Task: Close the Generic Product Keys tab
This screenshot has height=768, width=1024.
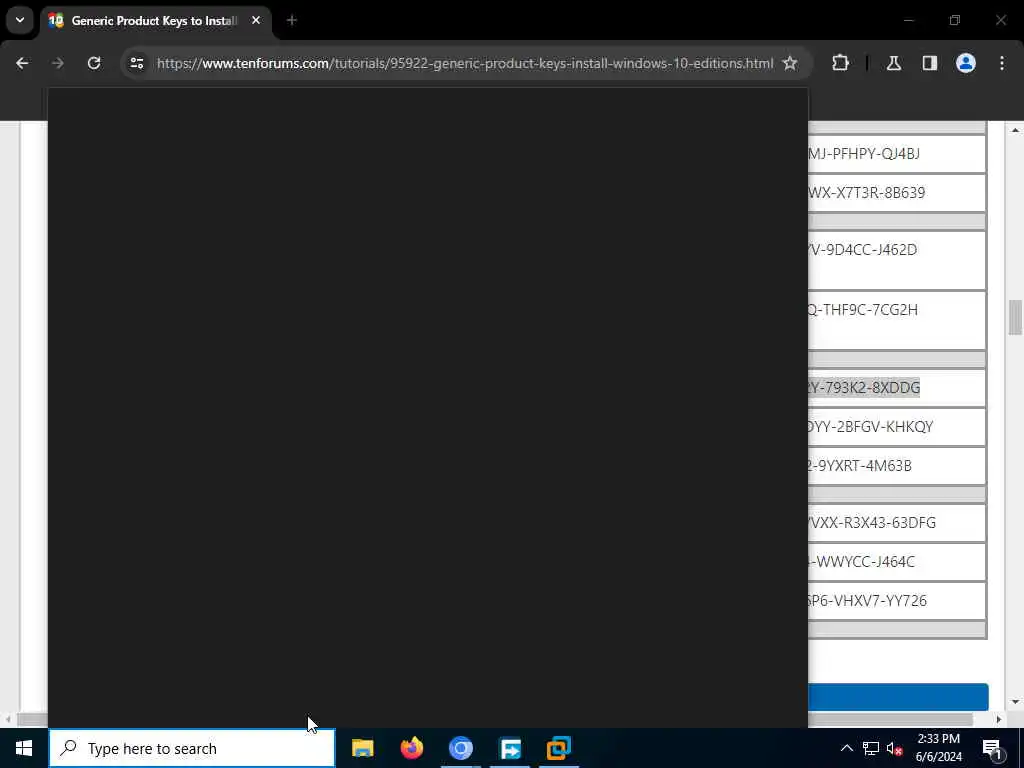Action: click(x=256, y=21)
